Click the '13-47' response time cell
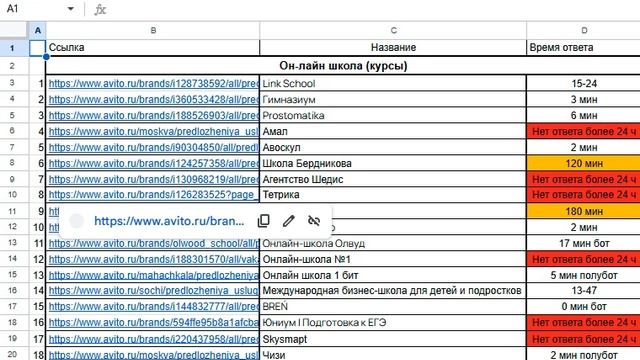Image resolution: width=640 pixels, height=360 pixels. [x=584, y=291]
